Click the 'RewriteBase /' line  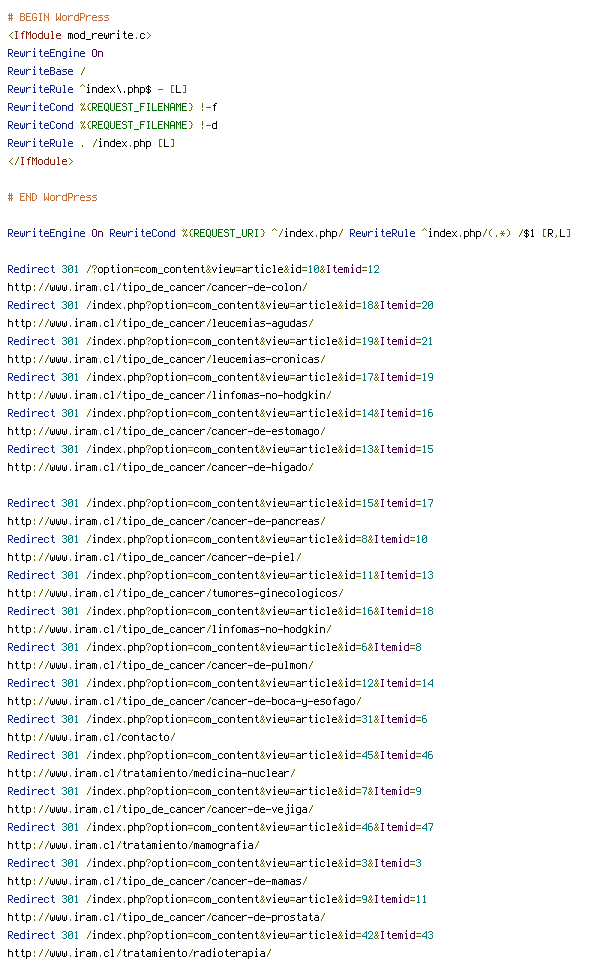(x=46, y=71)
